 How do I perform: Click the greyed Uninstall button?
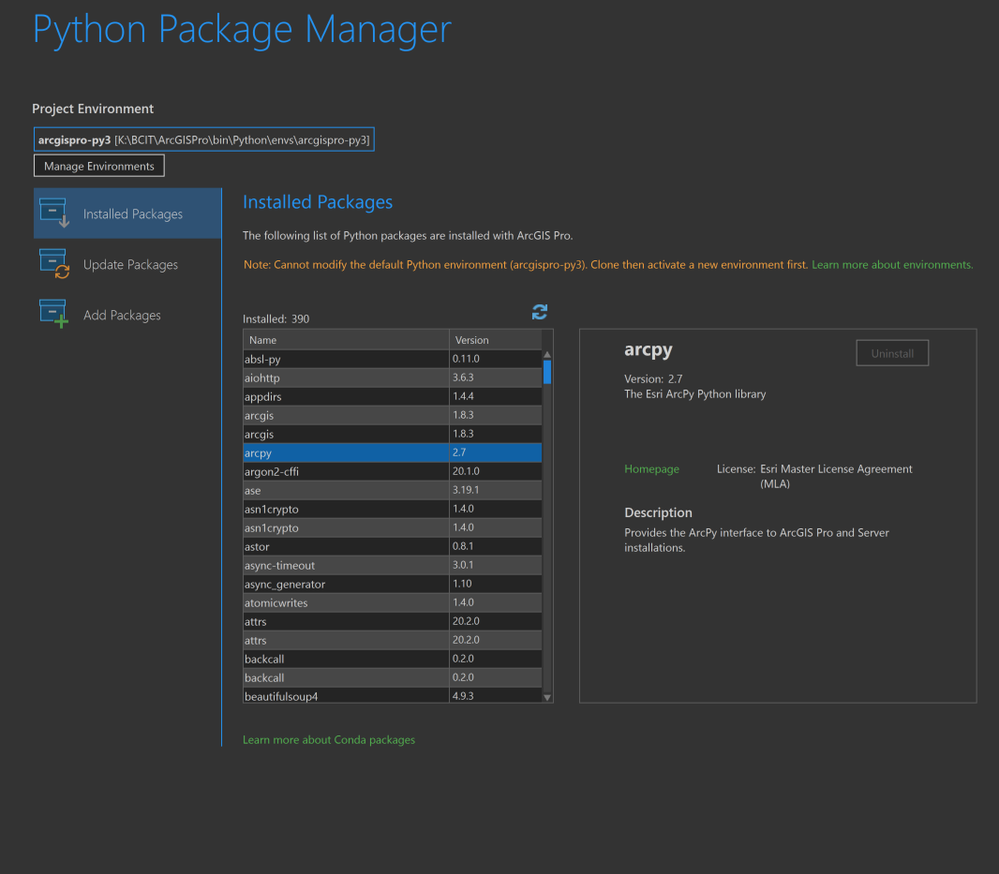(x=892, y=354)
